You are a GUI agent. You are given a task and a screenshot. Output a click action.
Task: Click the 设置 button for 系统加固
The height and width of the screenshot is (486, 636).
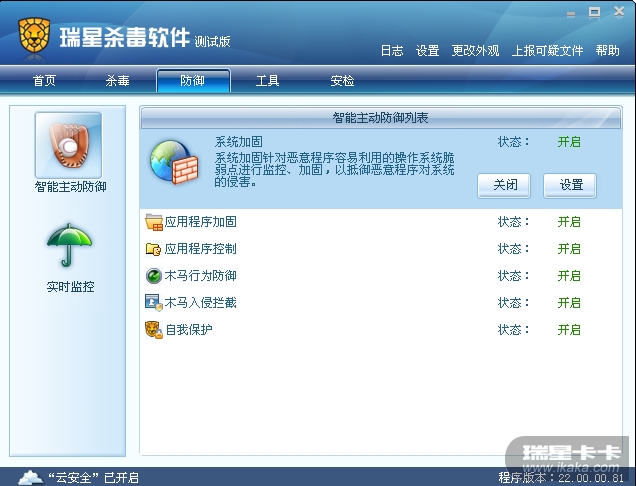570,185
